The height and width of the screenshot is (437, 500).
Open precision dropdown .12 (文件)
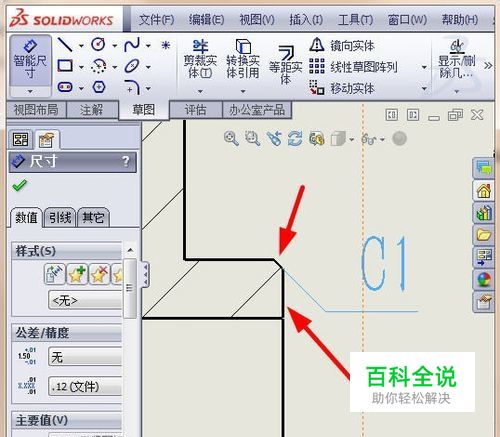85,386
